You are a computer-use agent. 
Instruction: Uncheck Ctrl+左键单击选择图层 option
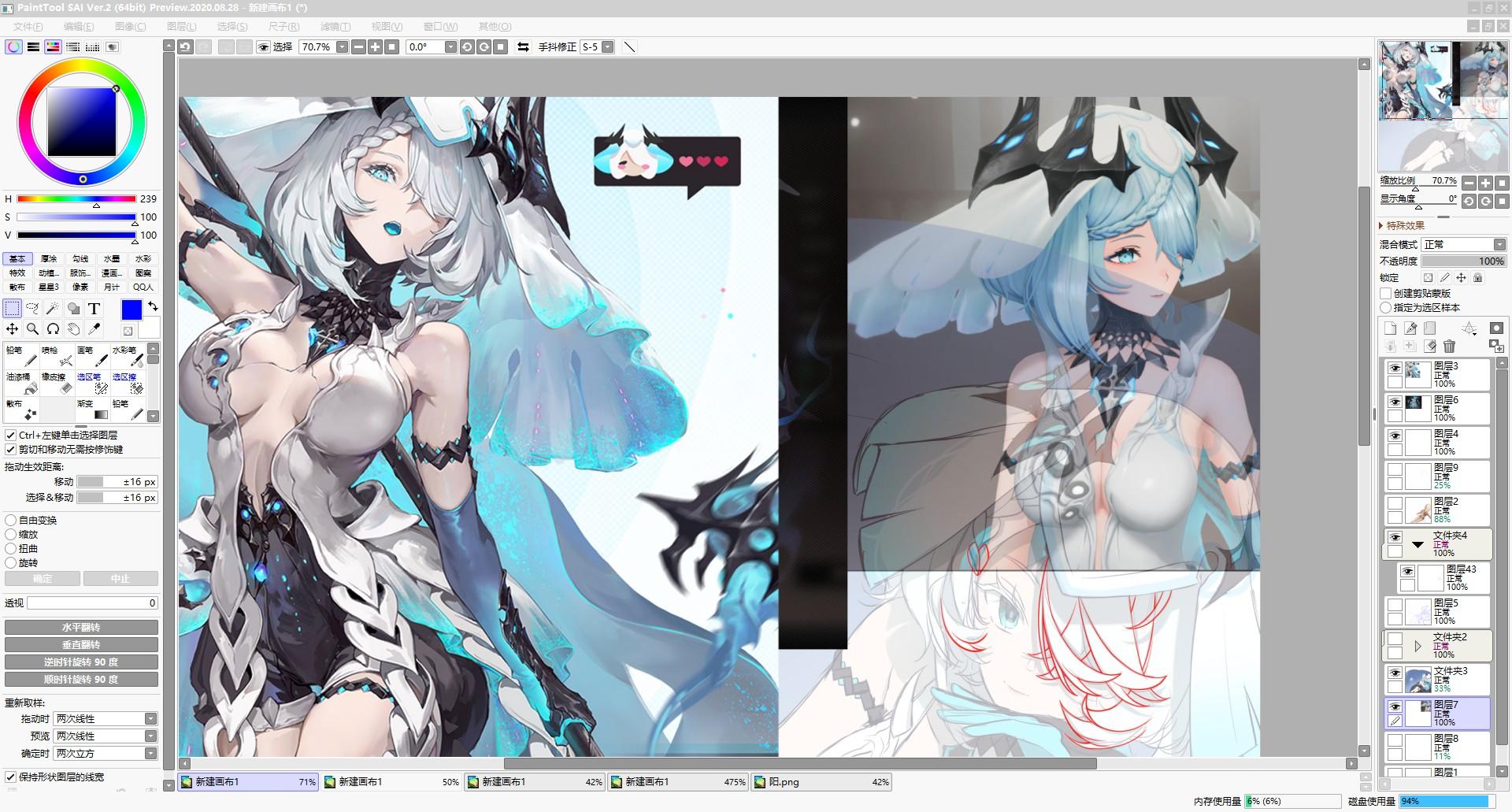click(x=11, y=435)
